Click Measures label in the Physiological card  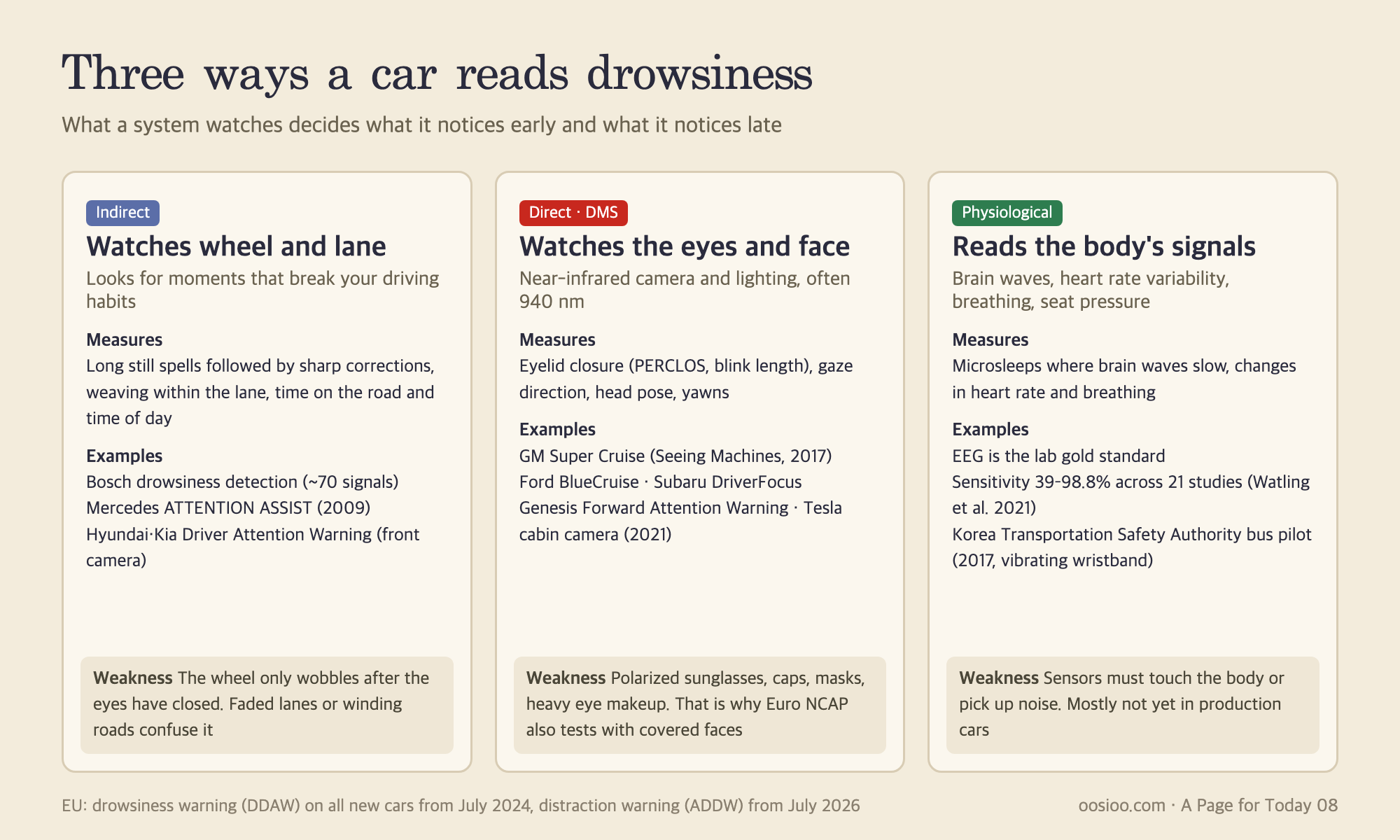point(990,339)
